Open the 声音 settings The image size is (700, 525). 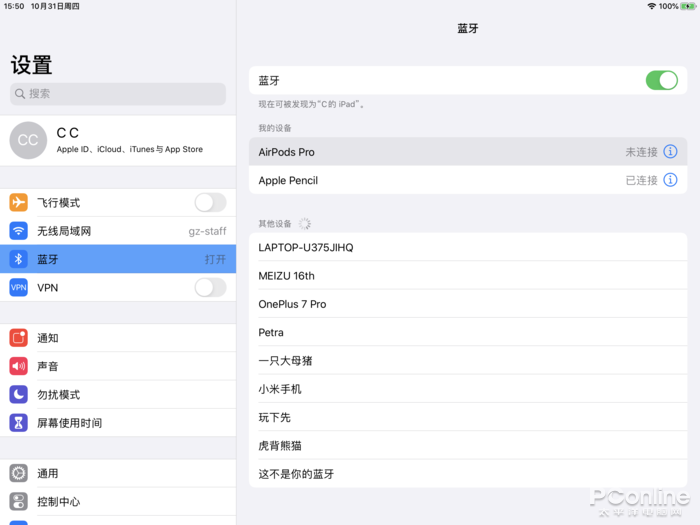118,366
